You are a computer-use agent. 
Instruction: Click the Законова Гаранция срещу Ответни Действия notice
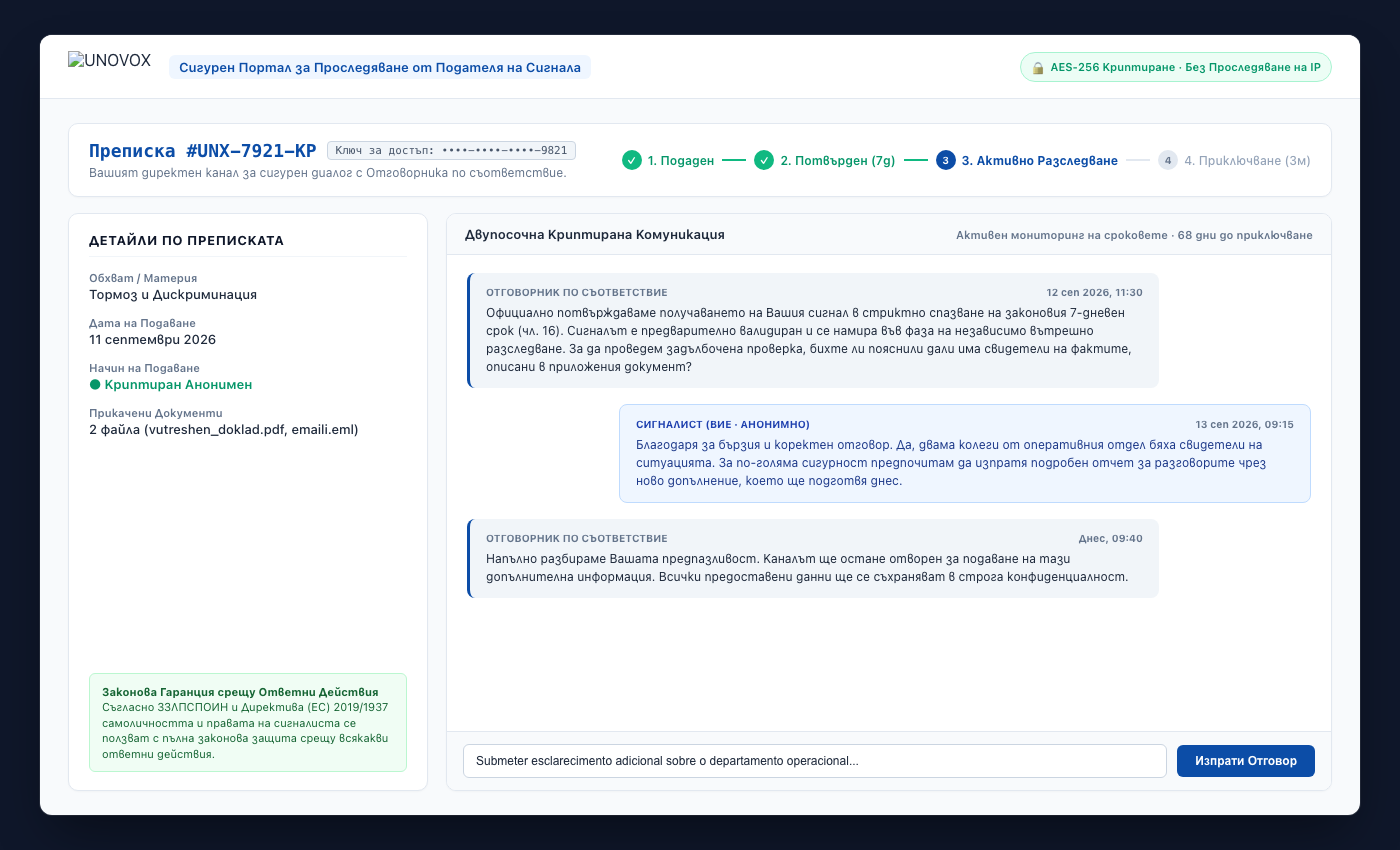click(248, 722)
